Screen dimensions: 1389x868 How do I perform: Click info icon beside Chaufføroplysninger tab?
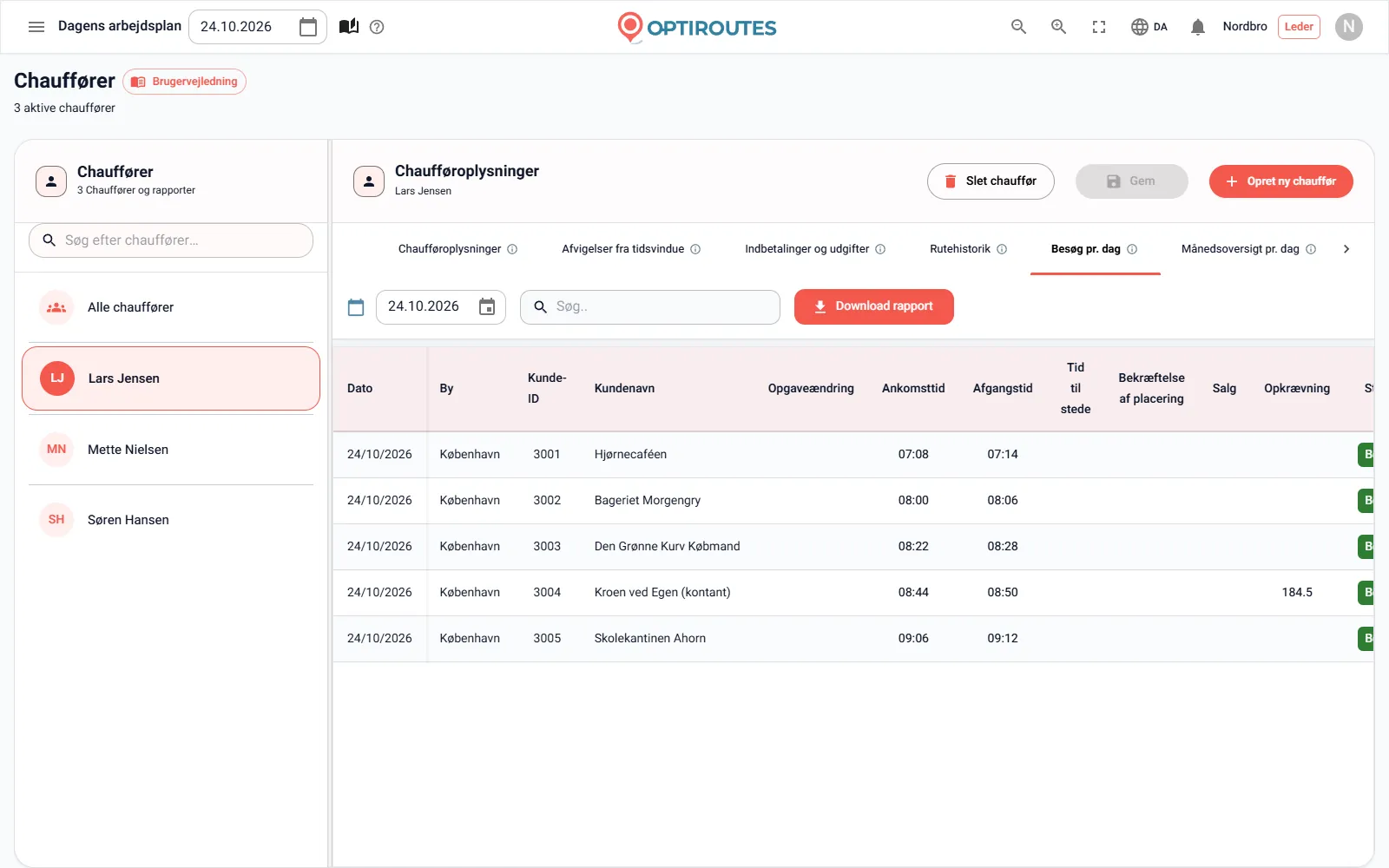[512, 249]
